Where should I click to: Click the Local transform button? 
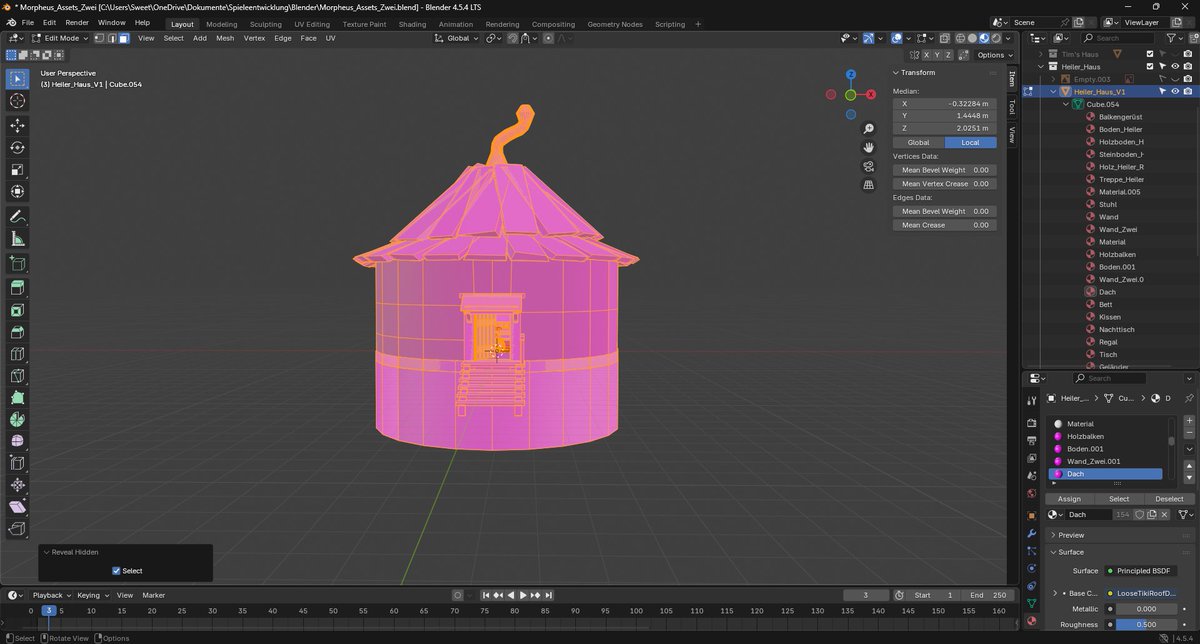tap(970, 142)
